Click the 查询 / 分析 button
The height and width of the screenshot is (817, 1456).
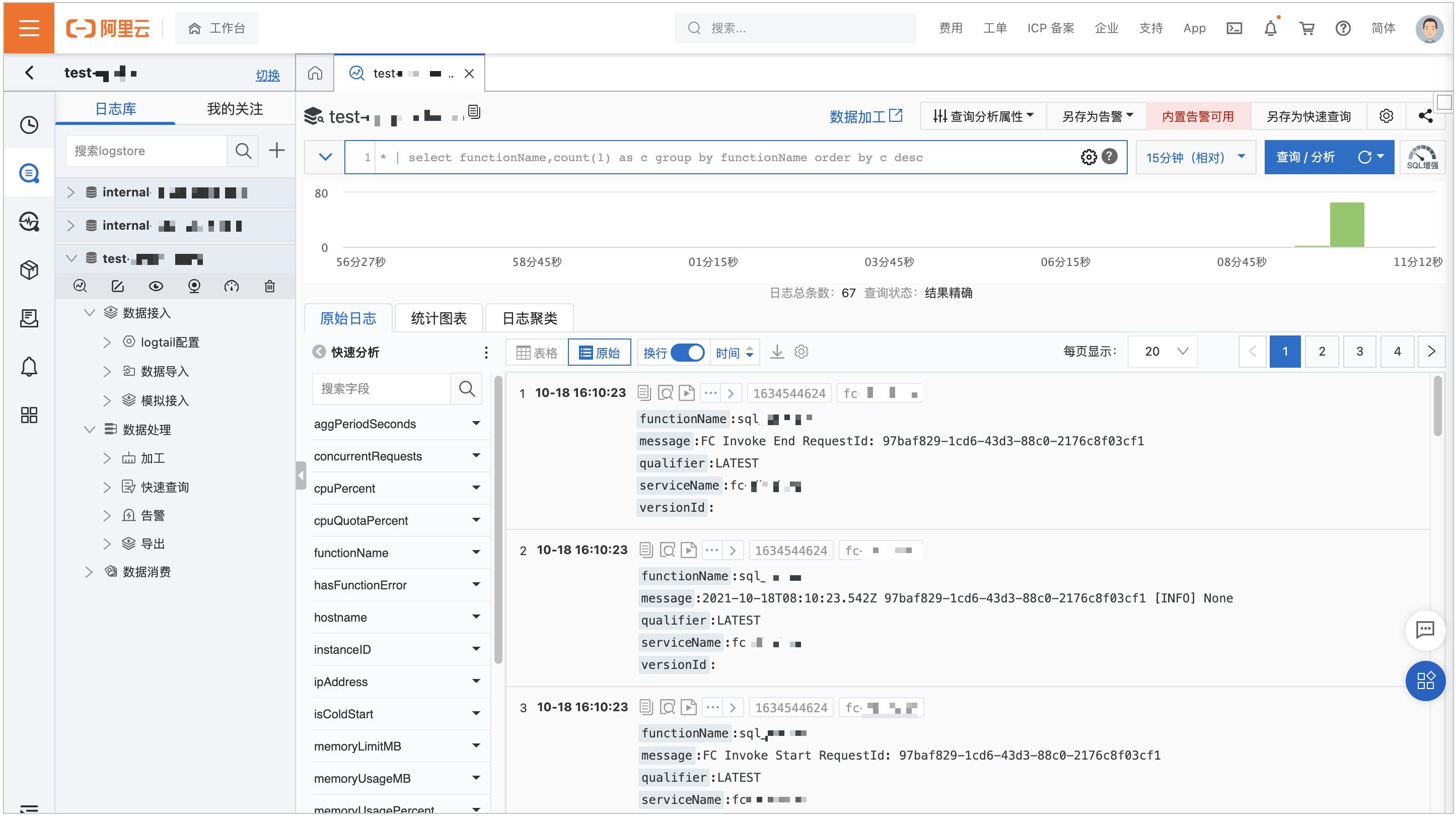tap(1305, 157)
